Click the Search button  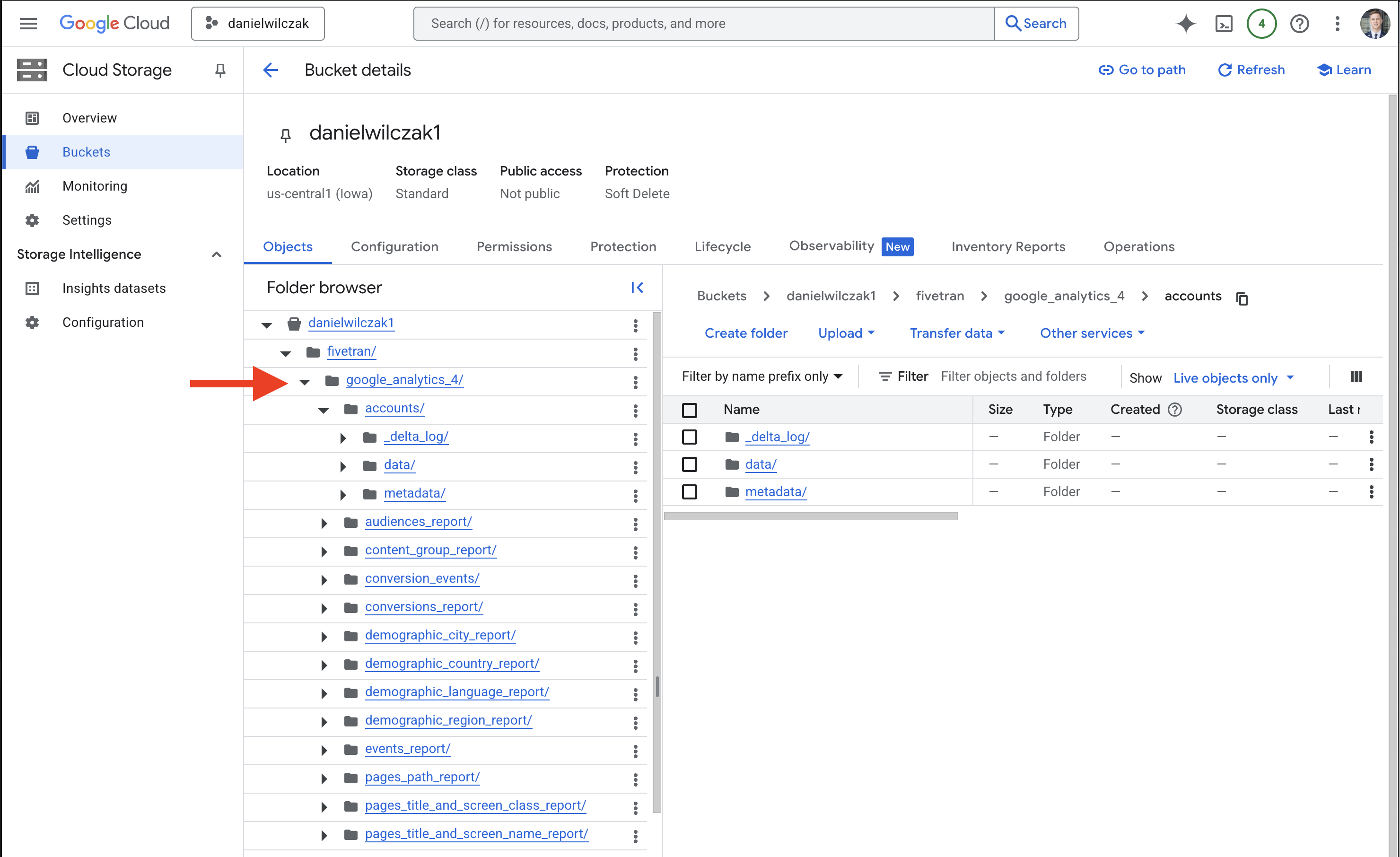1036,23
